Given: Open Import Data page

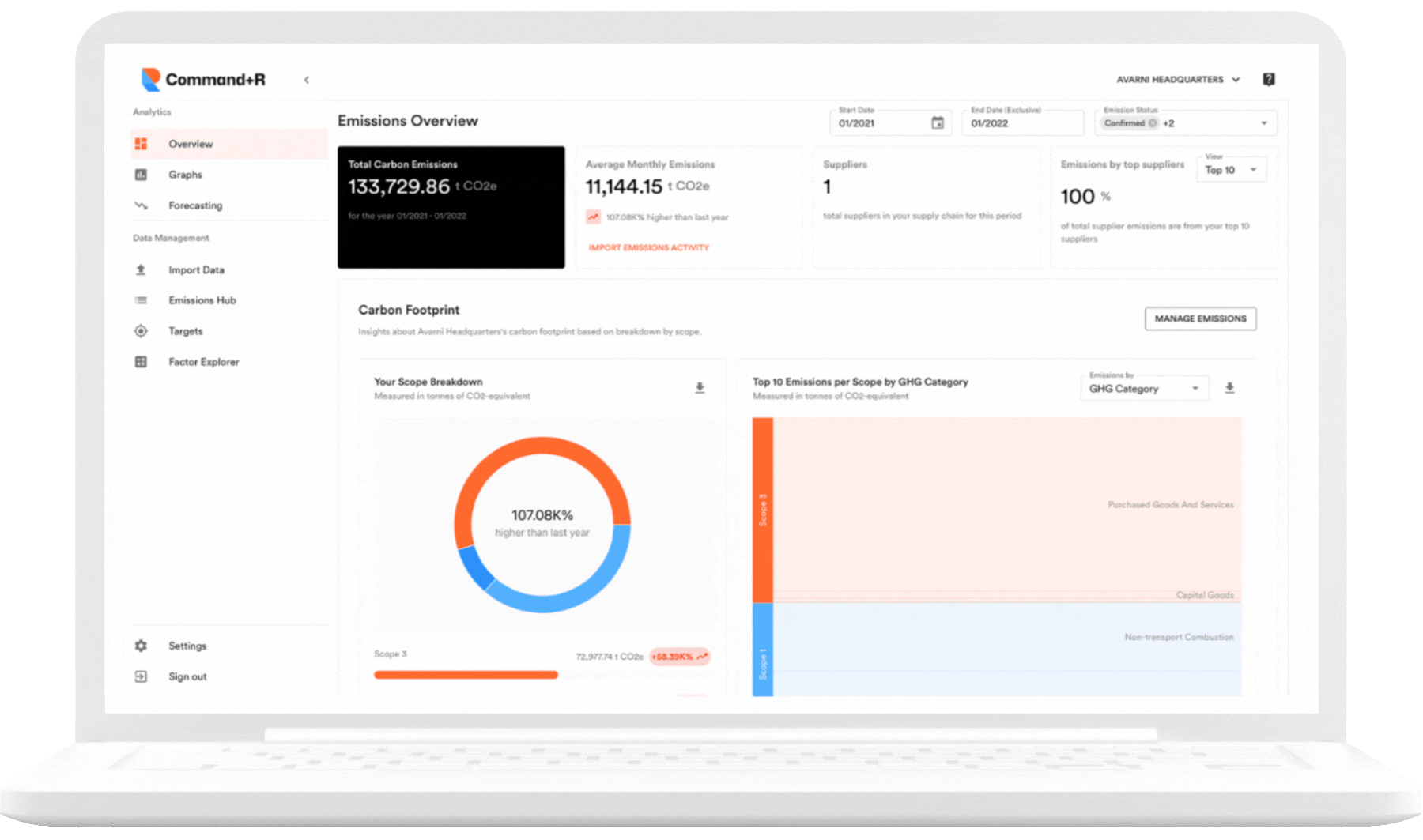Looking at the screenshot, I should point(228,270).
